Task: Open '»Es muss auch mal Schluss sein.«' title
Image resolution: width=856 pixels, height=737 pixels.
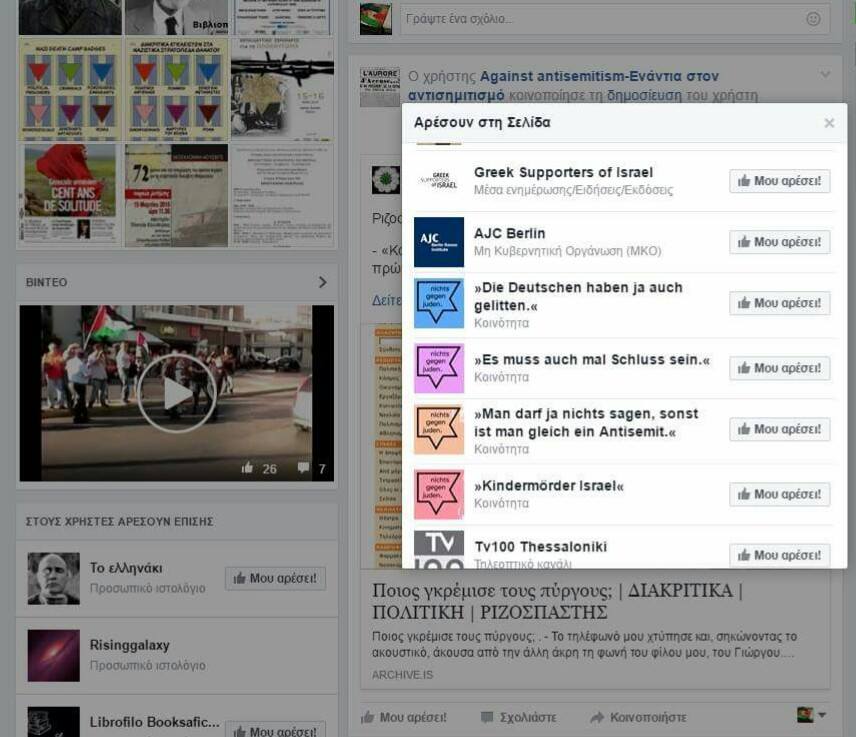Action: coord(592,360)
